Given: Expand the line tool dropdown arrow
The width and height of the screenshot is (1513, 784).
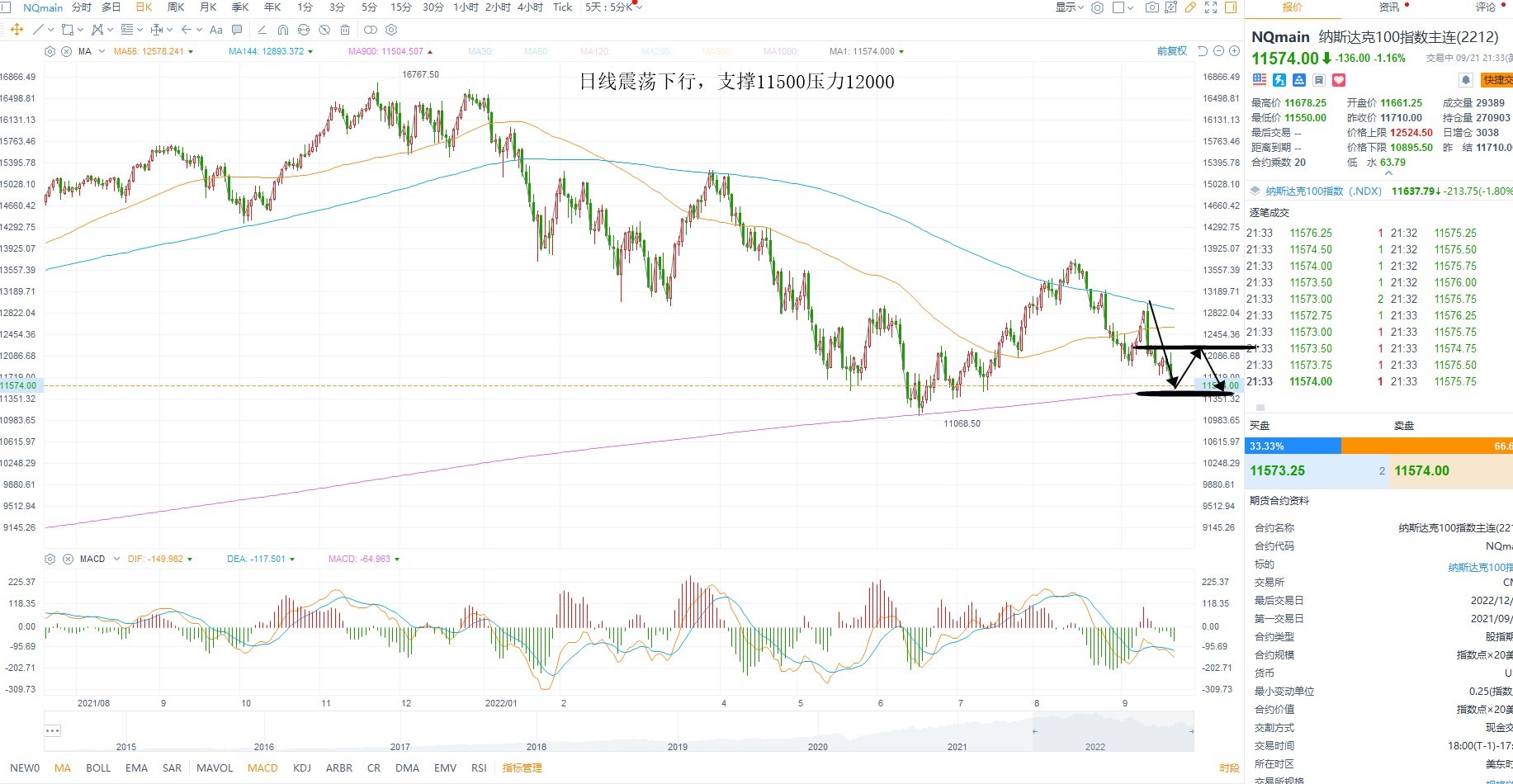Looking at the screenshot, I should click(x=51, y=30).
